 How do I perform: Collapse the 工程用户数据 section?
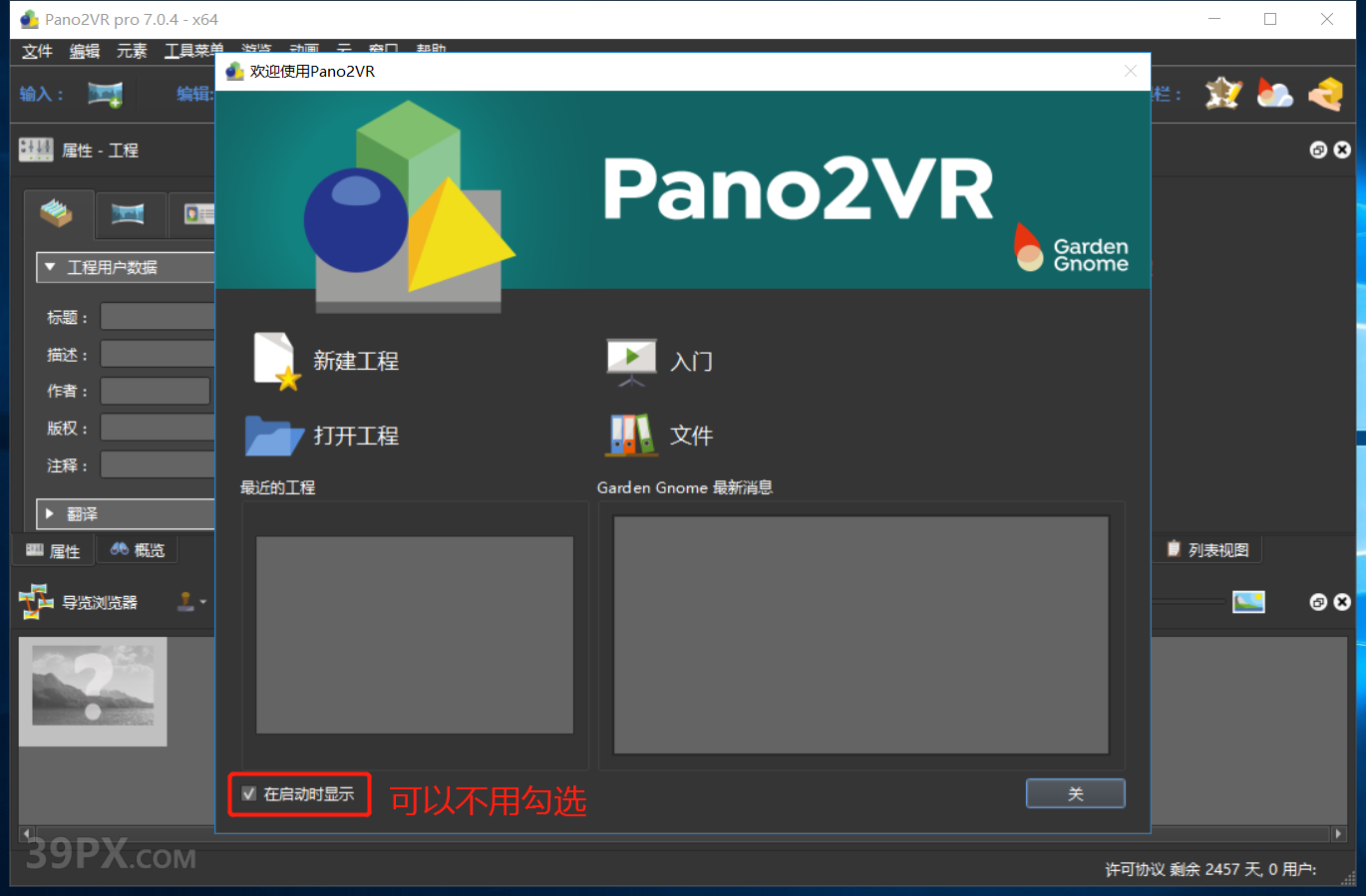pos(50,267)
